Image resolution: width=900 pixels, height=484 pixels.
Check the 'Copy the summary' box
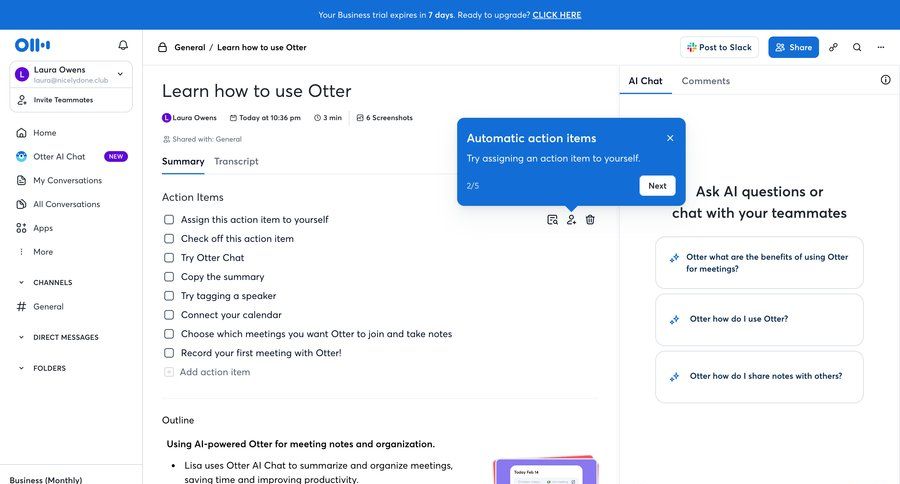coord(169,277)
